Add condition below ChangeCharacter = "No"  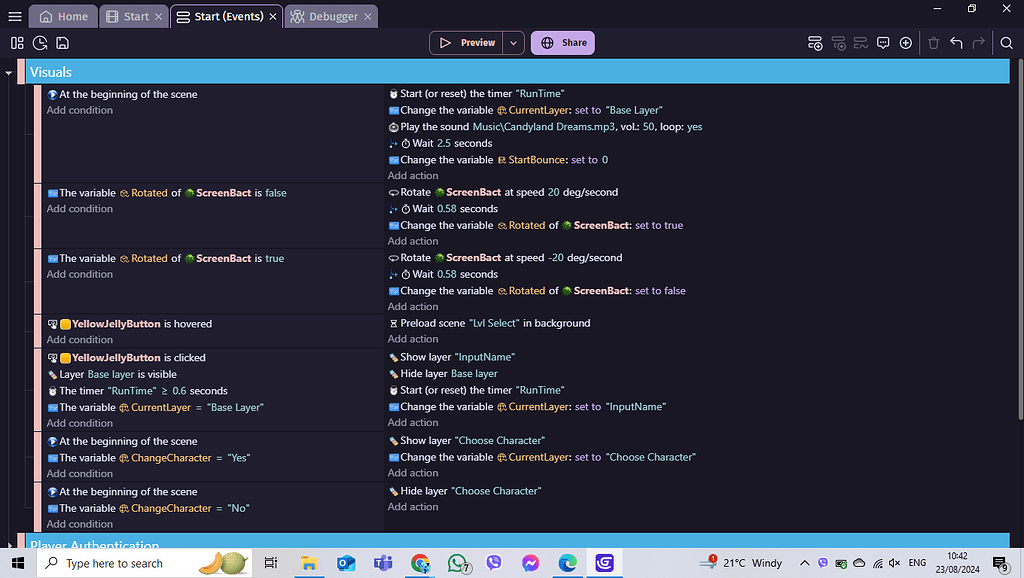pyautogui.click(x=80, y=524)
